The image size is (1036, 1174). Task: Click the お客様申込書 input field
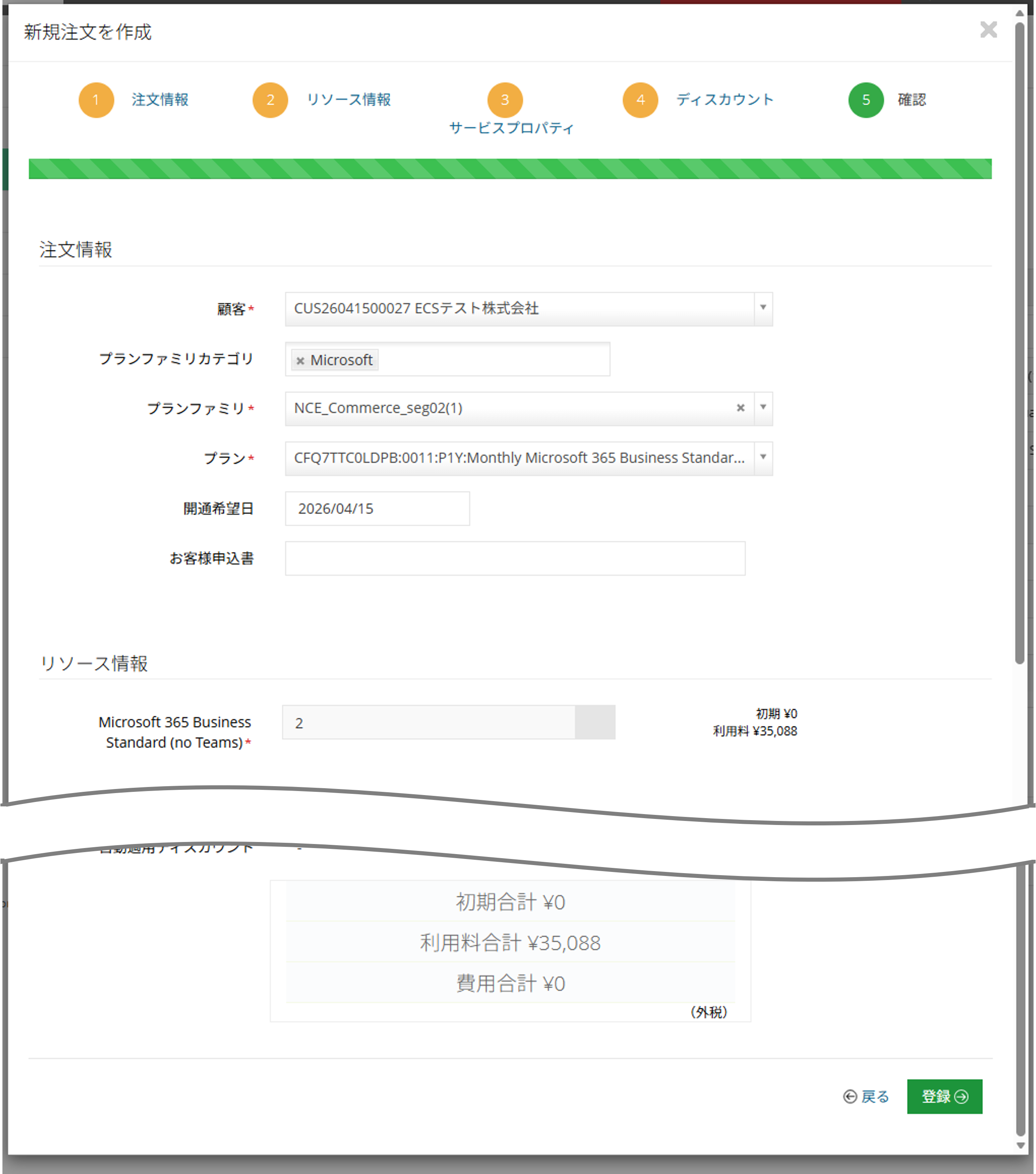[515, 558]
